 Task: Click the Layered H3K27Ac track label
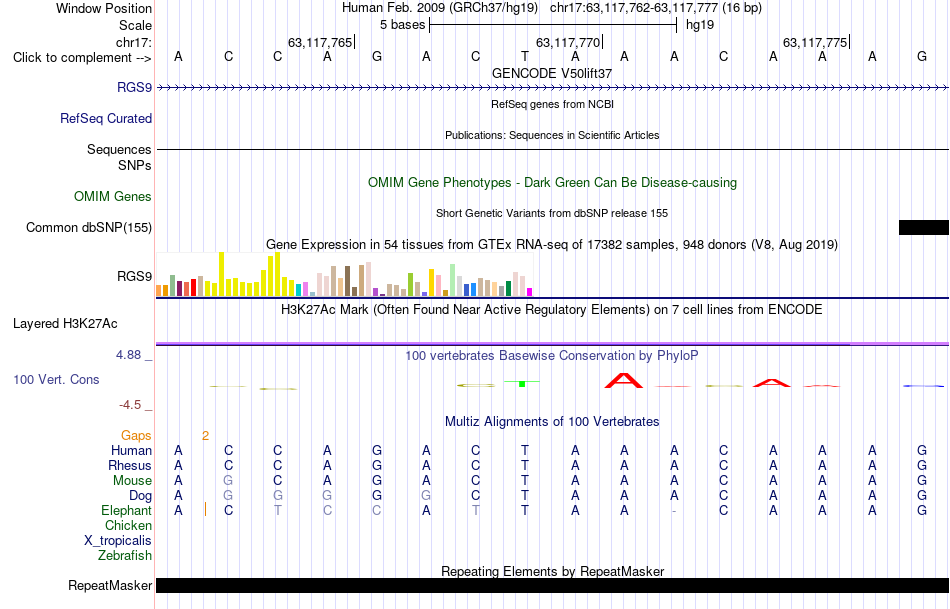[65, 324]
